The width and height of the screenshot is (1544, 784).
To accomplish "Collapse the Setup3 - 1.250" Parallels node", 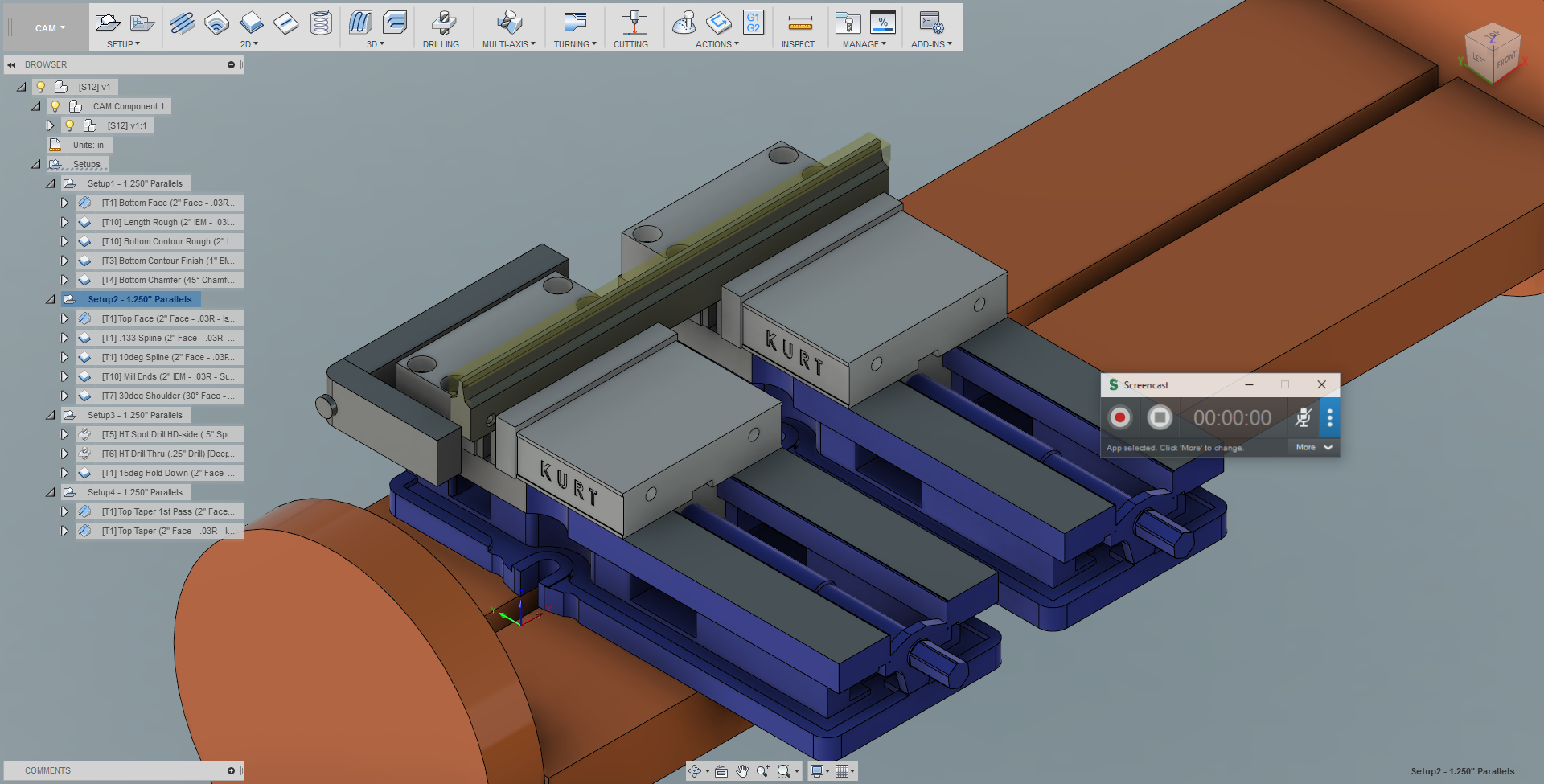I will [51, 415].
